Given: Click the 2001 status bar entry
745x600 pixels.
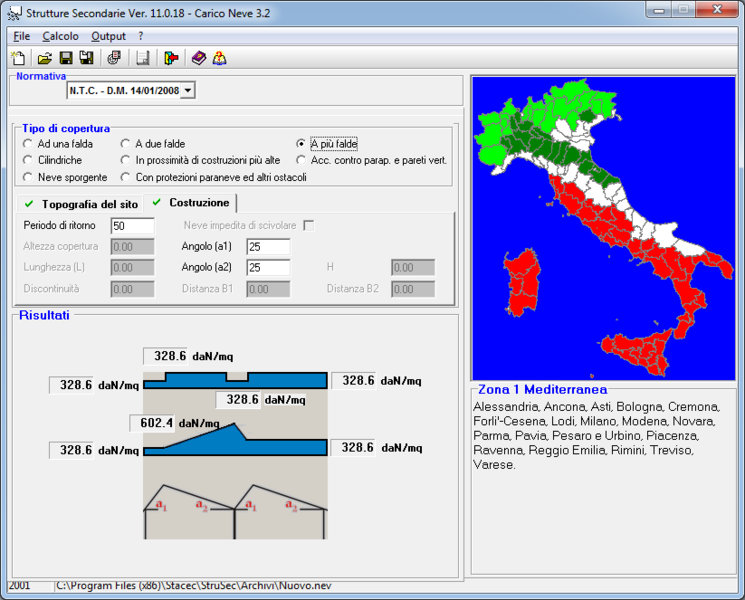Looking at the screenshot, I should (19, 586).
